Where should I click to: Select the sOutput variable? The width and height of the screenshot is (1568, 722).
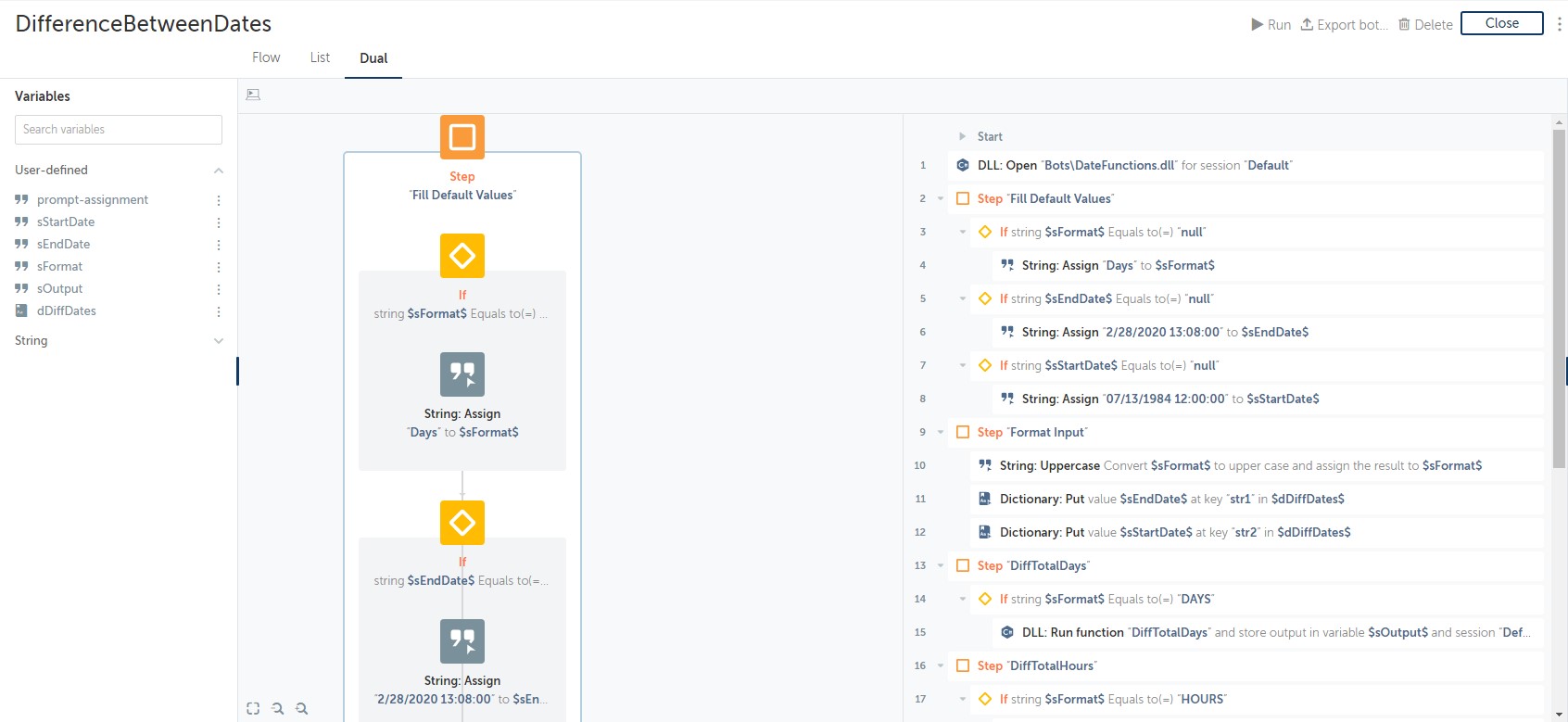[59, 288]
